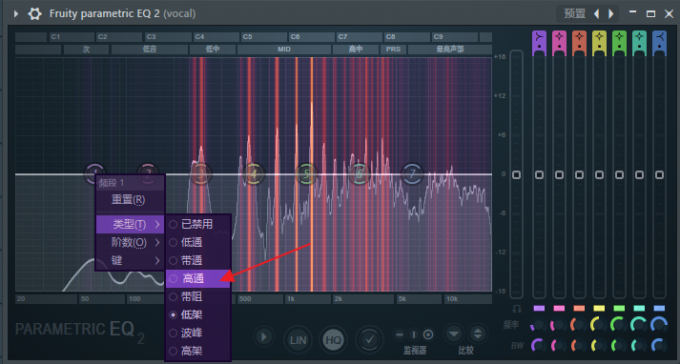680x364 pixels.
Task: Select band node 7 on the graph
Action: 412,174
